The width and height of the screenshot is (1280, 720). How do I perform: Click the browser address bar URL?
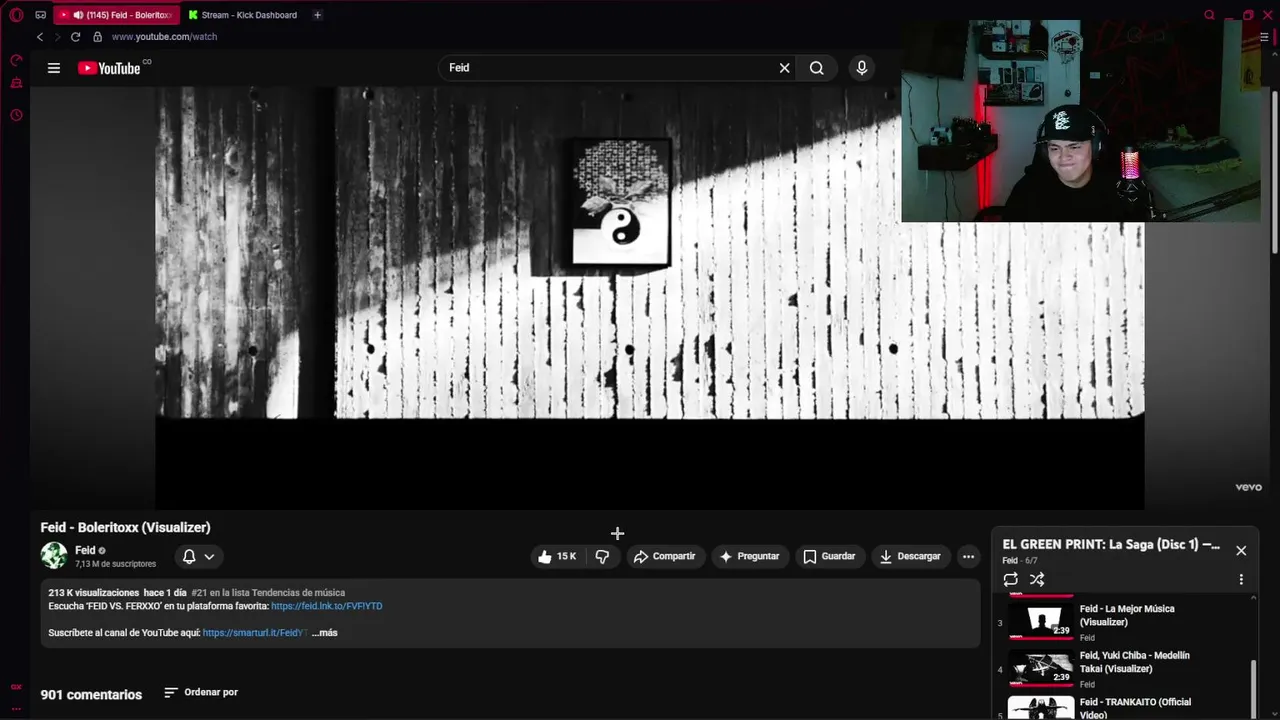pos(164,37)
